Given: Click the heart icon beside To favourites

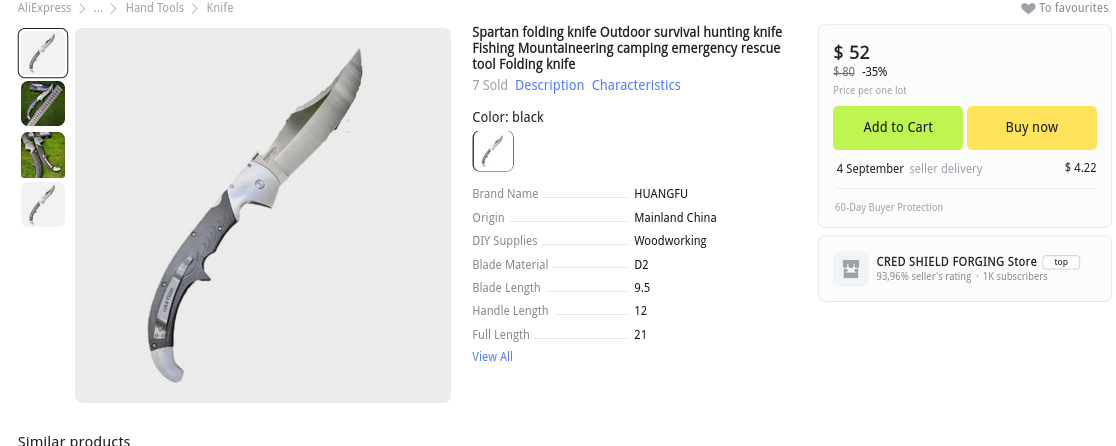Looking at the screenshot, I should pos(1028,9).
